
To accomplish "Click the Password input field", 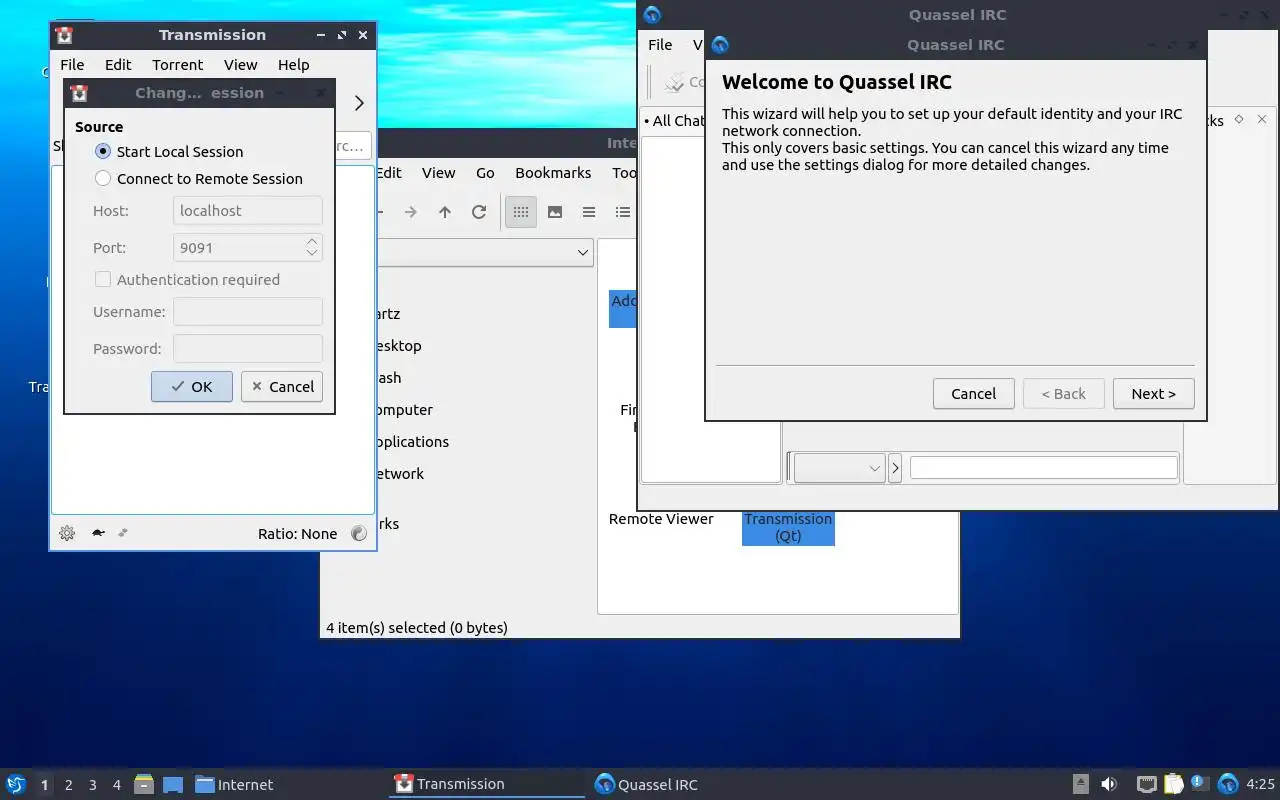I will [248, 349].
